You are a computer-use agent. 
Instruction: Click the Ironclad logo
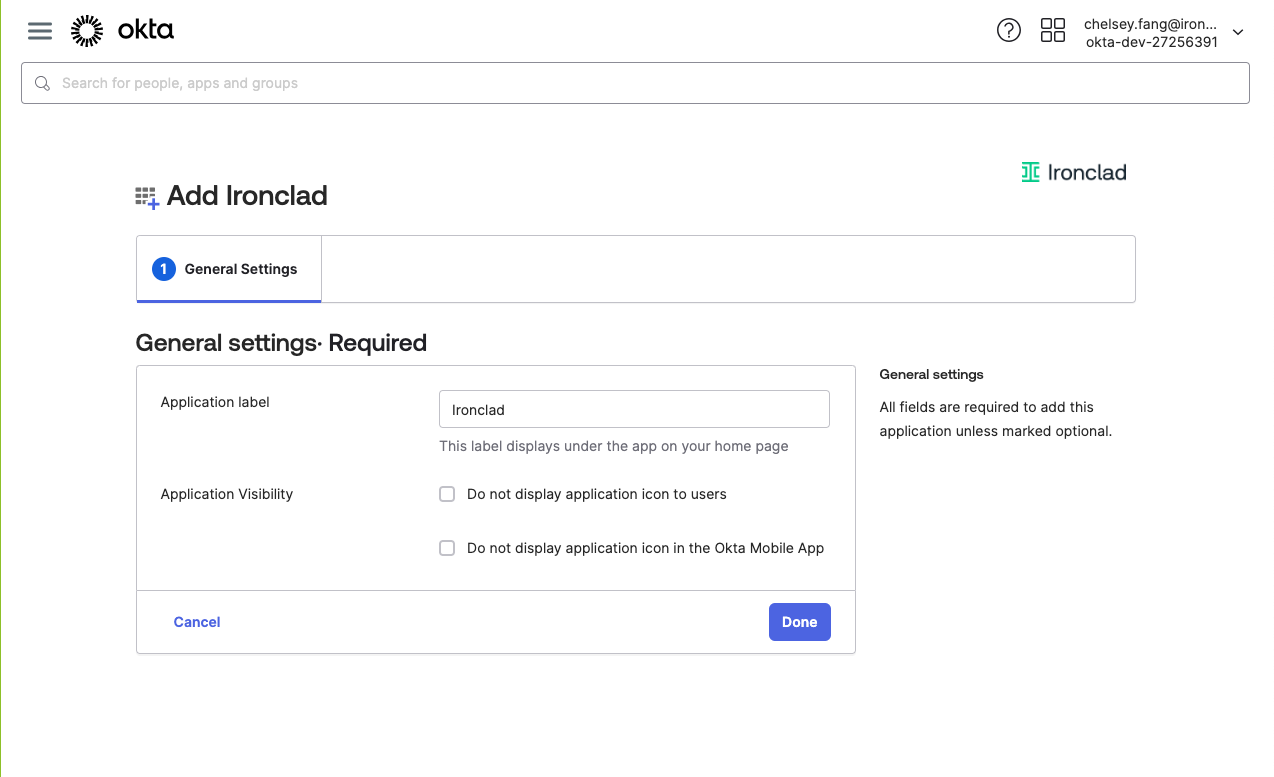coord(1074,172)
